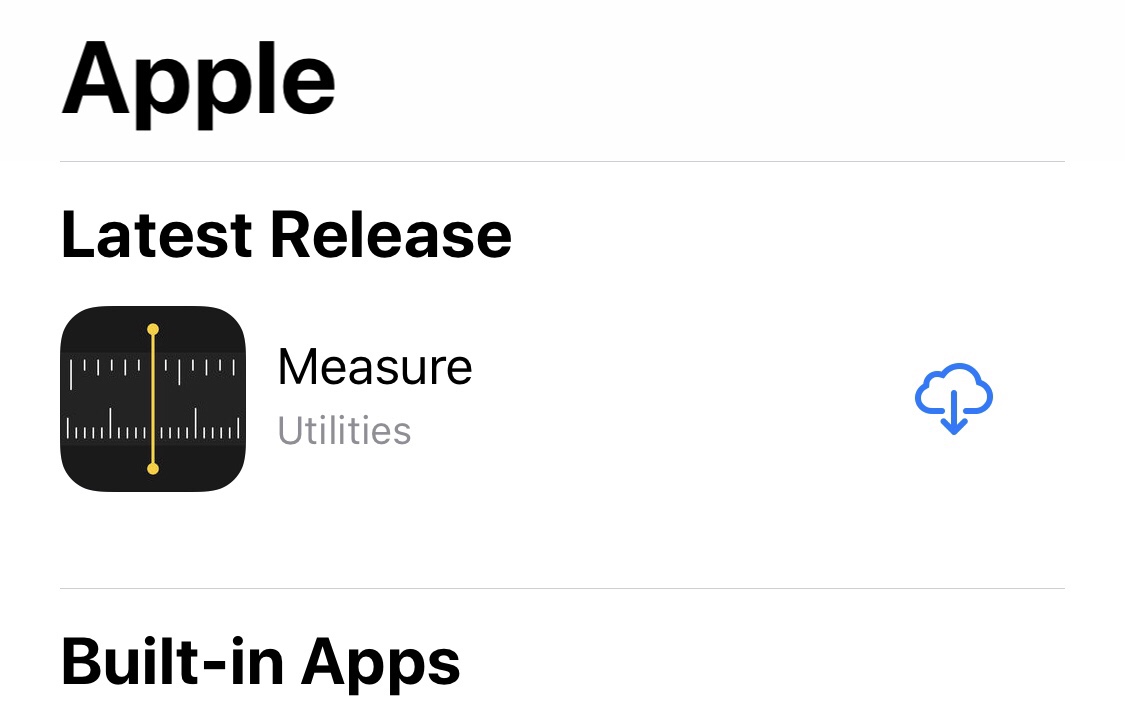Click the downward arrow inside the cloud
The image size is (1125, 712).
tap(954, 412)
